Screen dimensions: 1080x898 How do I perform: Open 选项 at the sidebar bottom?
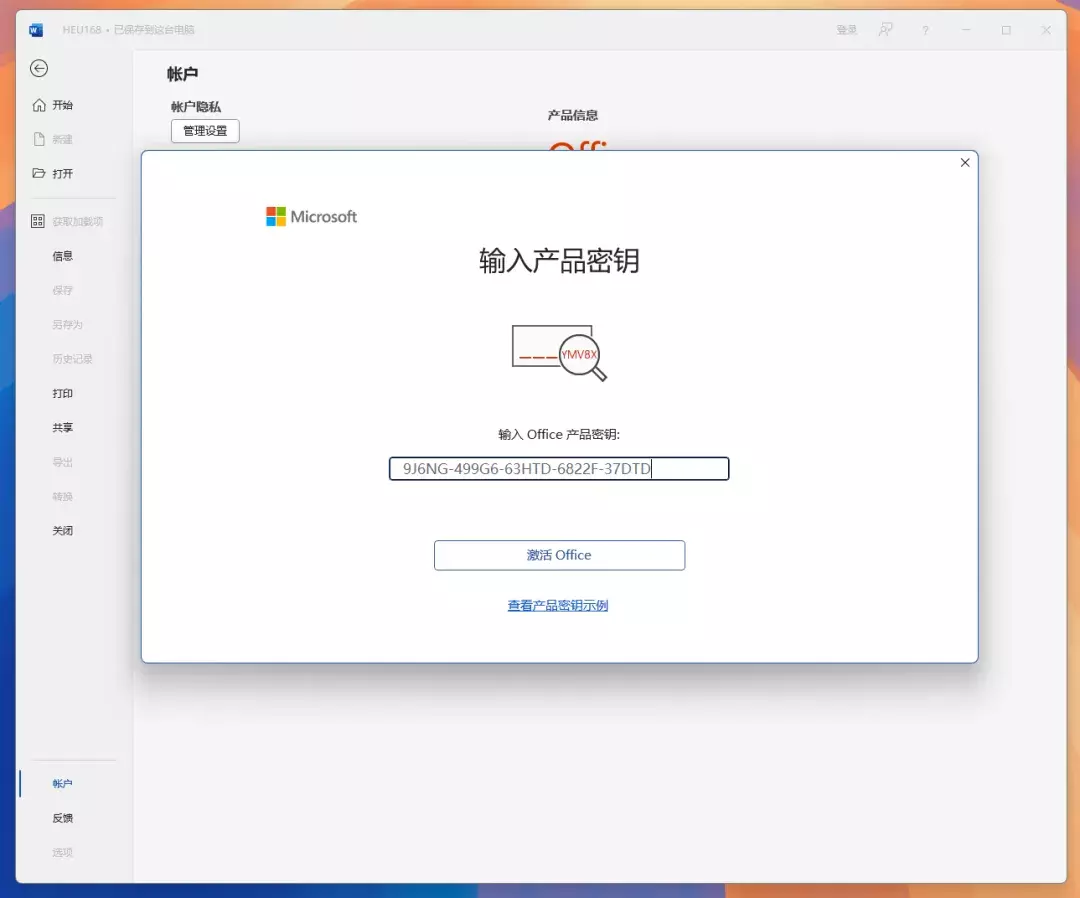pyautogui.click(x=62, y=853)
